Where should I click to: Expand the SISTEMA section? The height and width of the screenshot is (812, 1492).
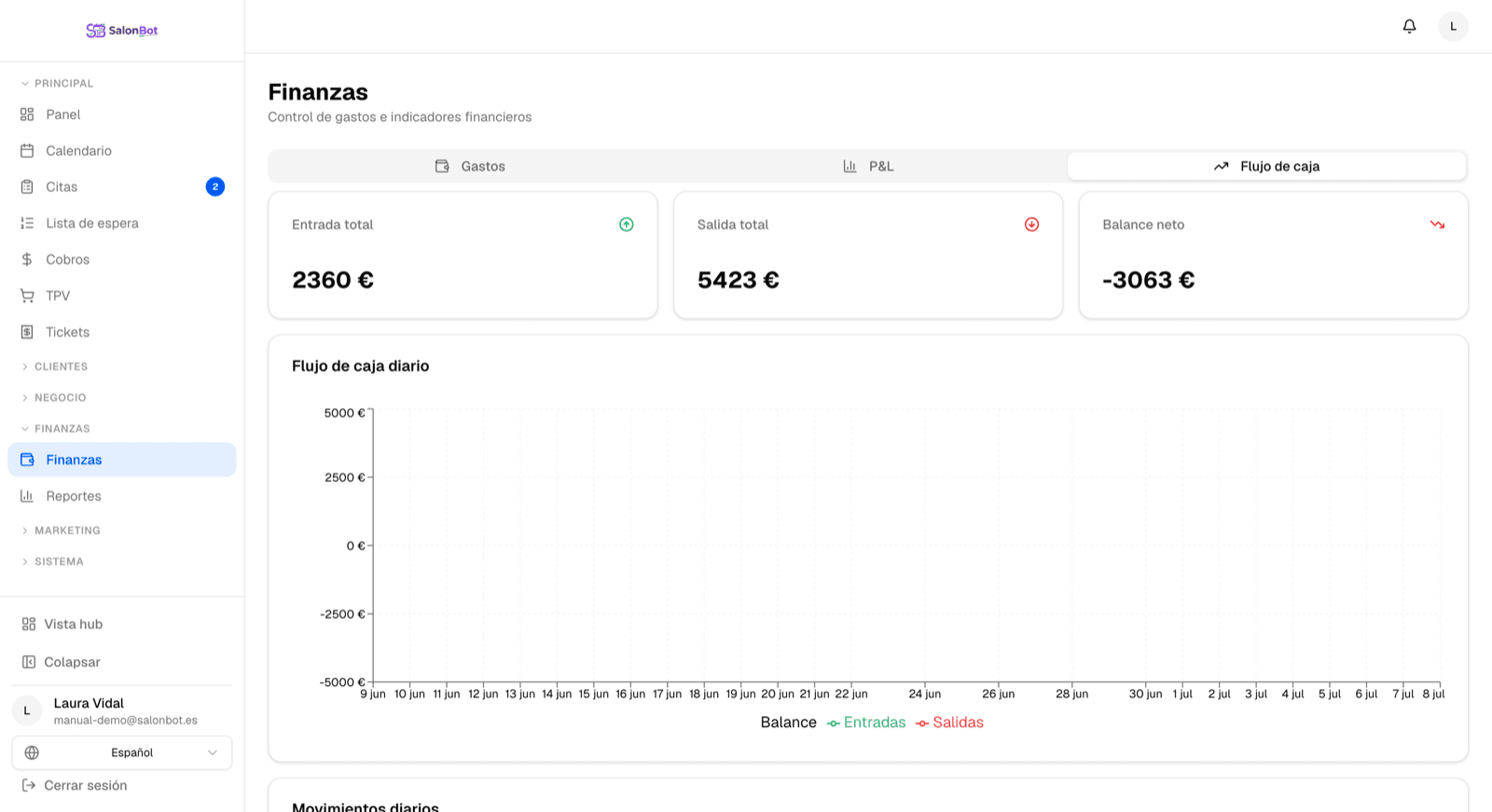click(x=52, y=562)
